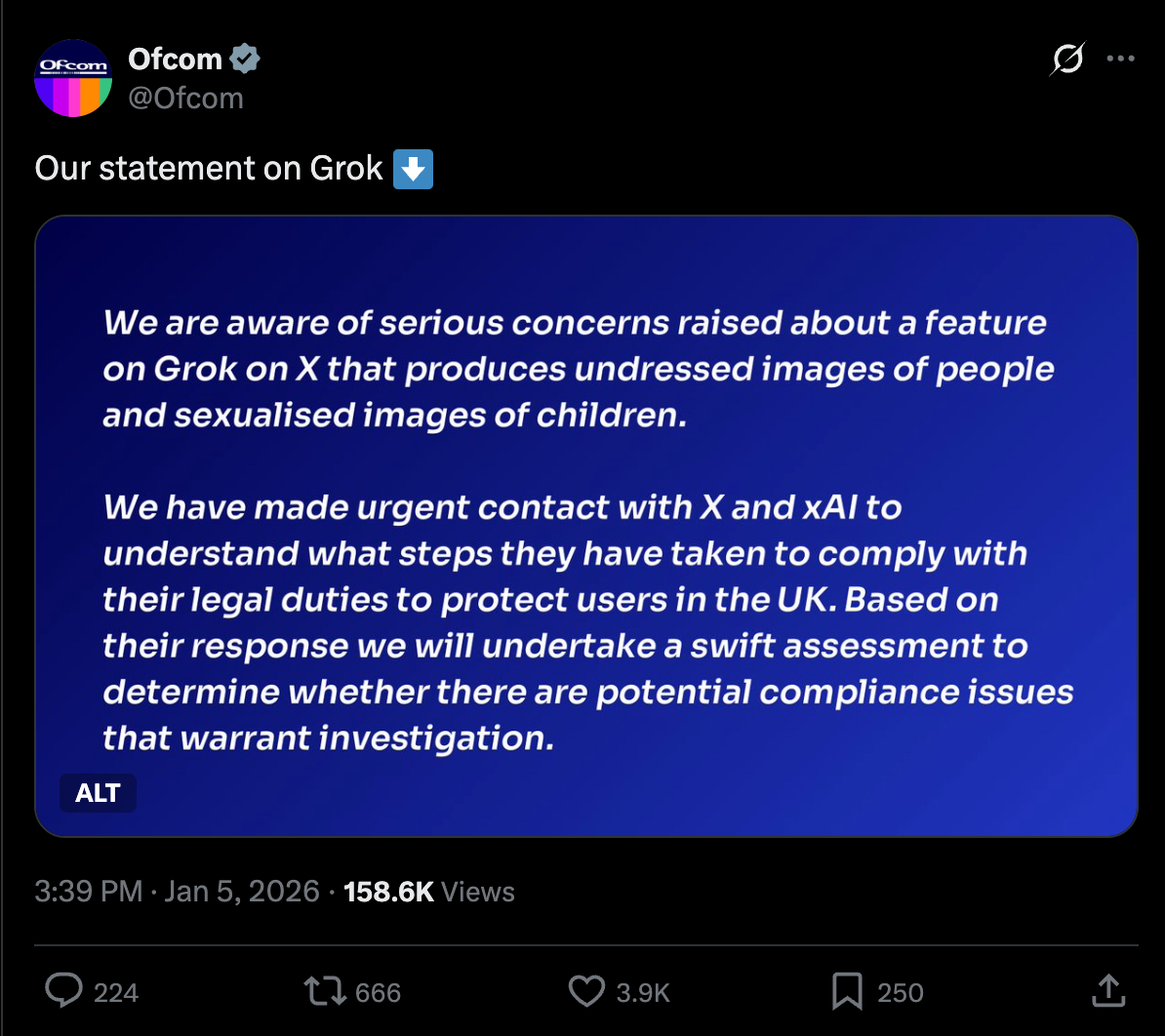Repost using the repost arrows icon
The width and height of the screenshot is (1165, 1036).
(324, 992)
